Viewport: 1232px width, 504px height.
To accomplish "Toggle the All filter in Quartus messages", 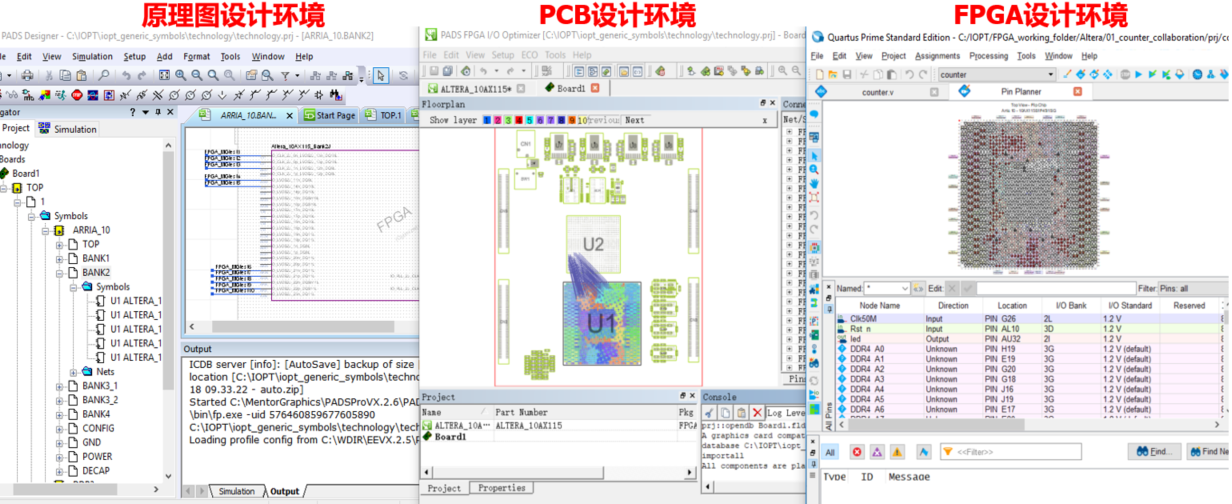I will tap(830, 452).
